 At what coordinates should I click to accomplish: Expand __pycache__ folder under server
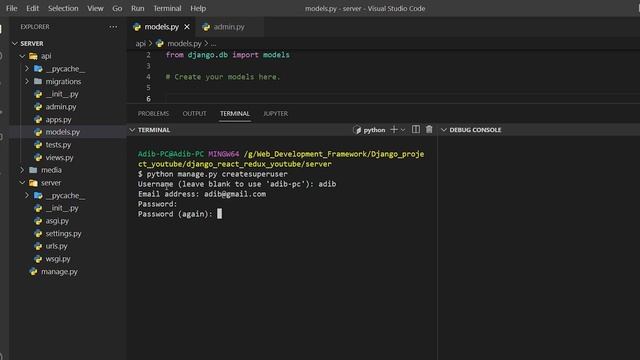click(27, 195)
